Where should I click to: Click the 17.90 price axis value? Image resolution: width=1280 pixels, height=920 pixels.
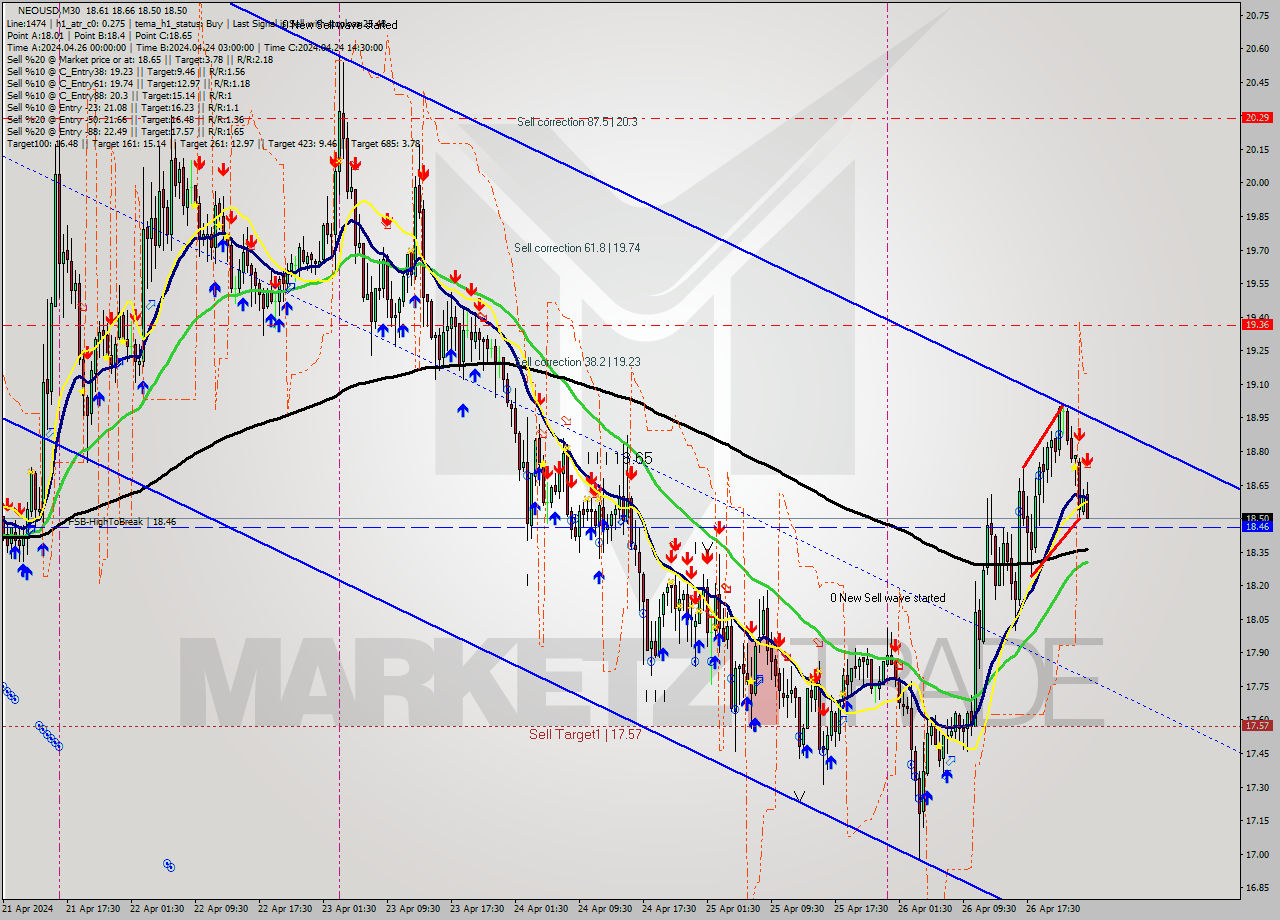(x=1256, y=652)
